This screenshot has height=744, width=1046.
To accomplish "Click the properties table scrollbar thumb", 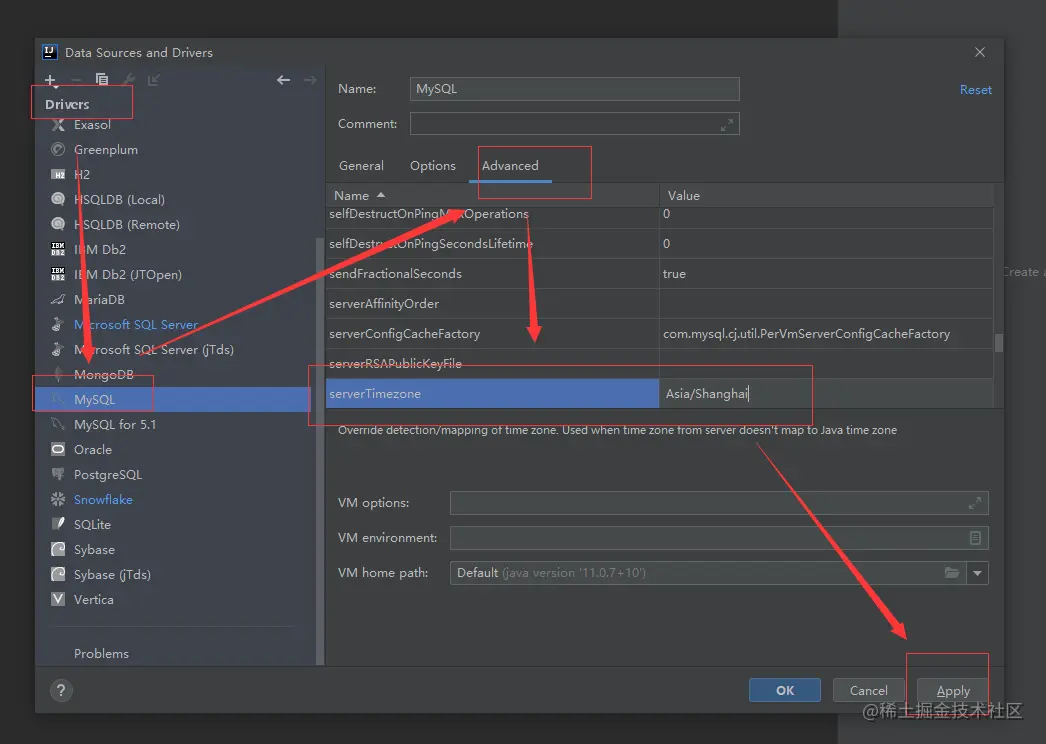I will tap(999, 343).
